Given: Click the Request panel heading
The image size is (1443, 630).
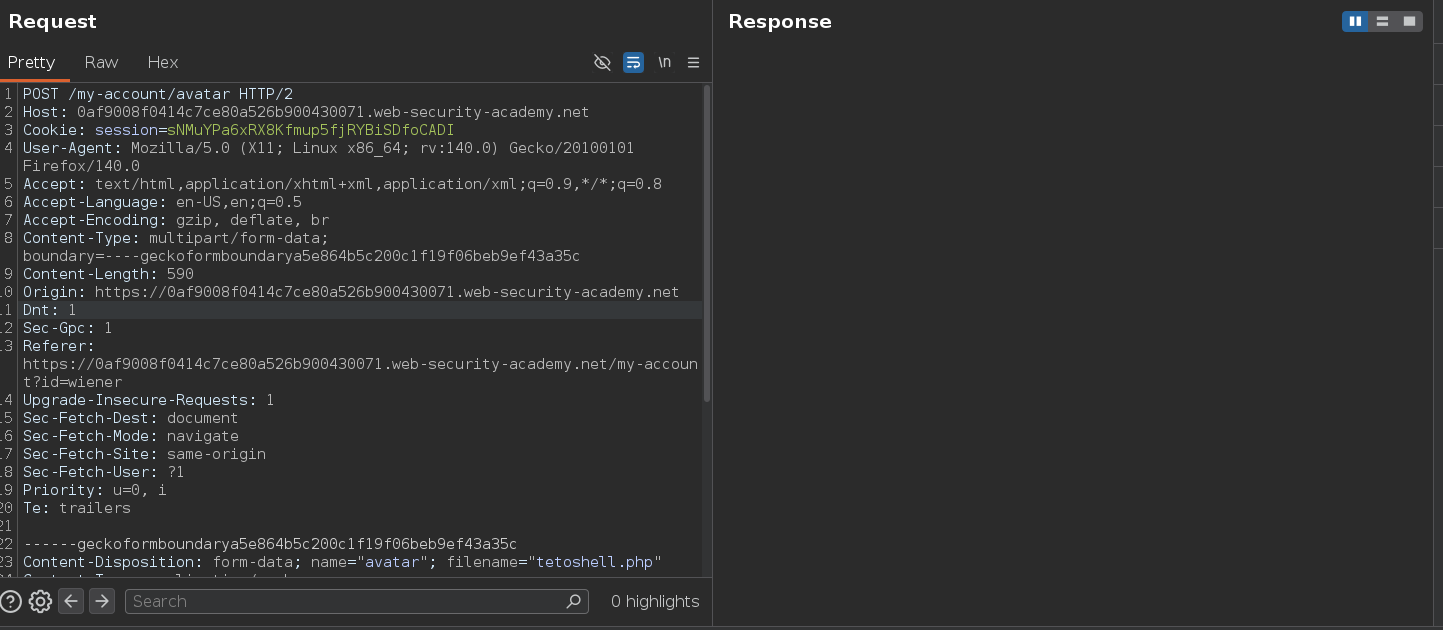Looking at the screenshot, I should [x=53, y=21].
